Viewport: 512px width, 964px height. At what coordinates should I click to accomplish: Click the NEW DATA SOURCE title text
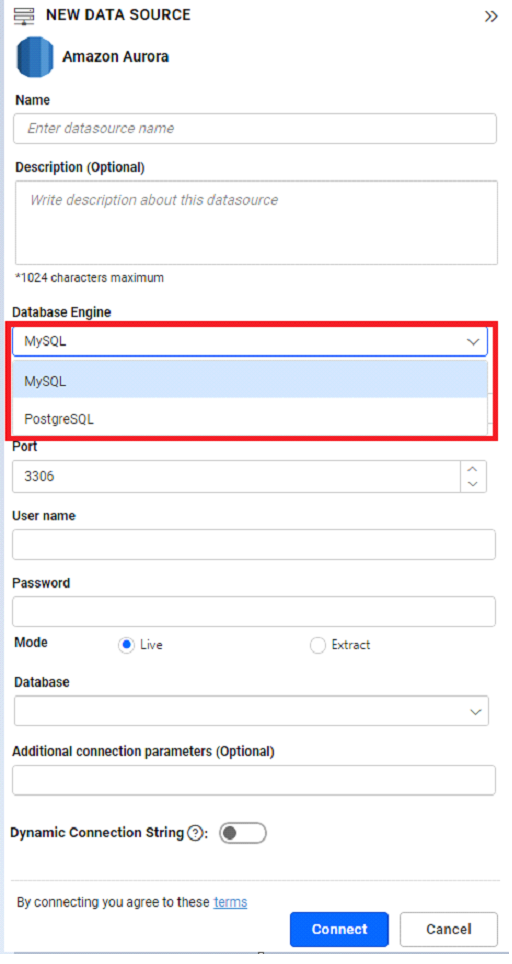tap(119, 15)
